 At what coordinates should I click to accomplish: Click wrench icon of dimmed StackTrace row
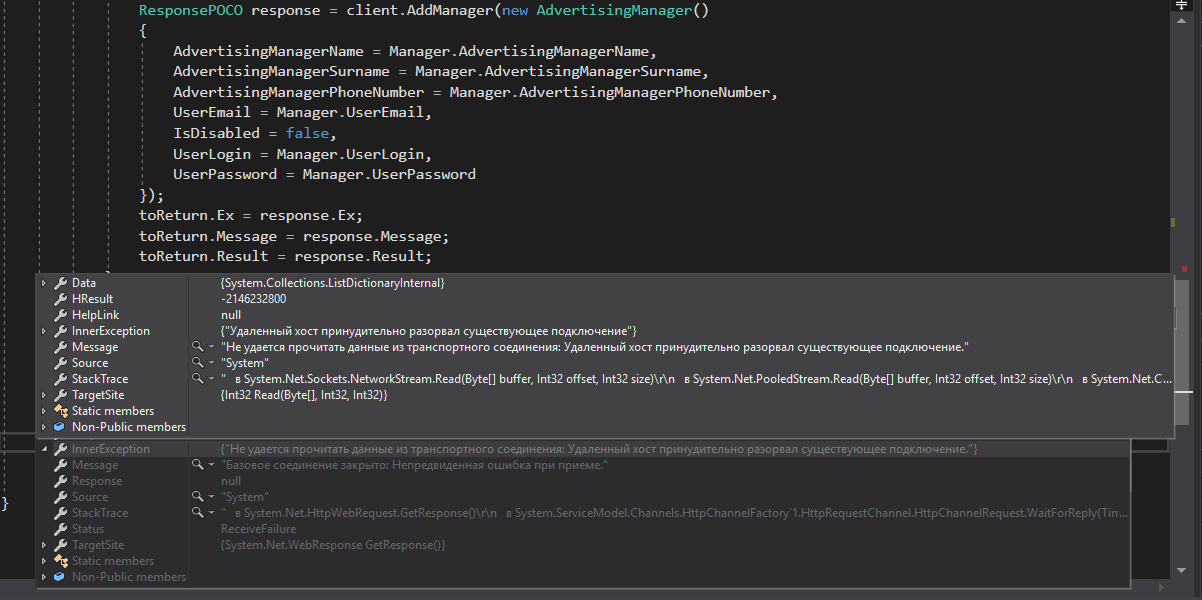(x=60, y=513)
